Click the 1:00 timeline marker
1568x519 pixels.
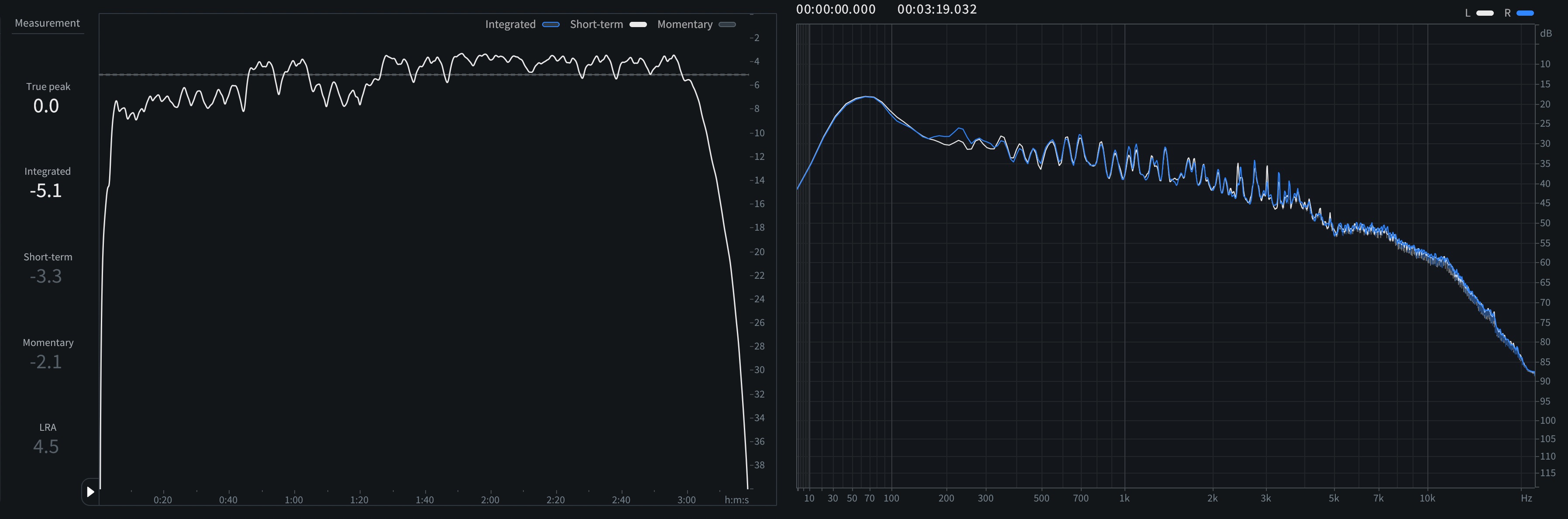click(x=294, y=500)
